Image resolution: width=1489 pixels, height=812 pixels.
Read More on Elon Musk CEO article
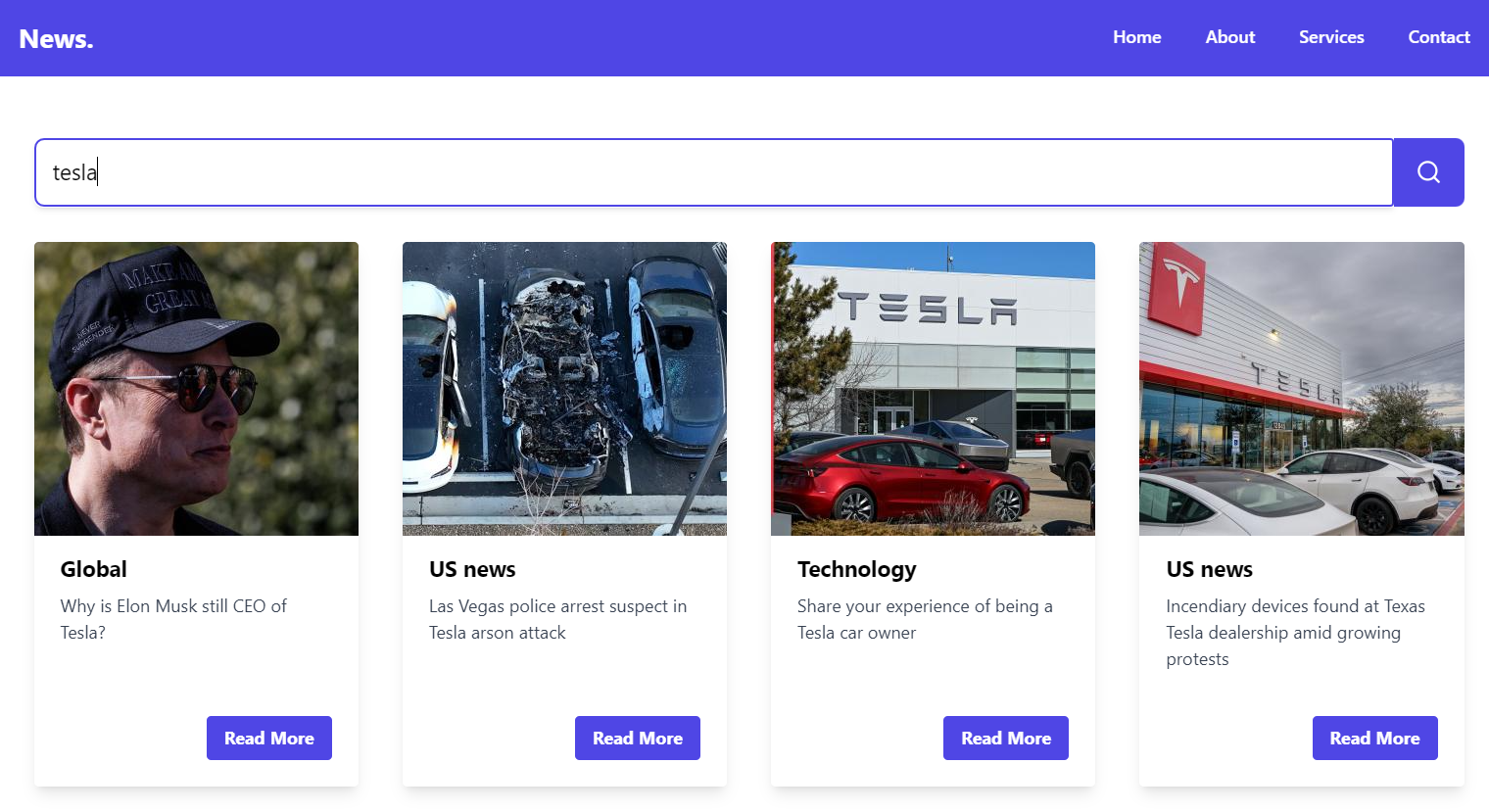[269, 738]
